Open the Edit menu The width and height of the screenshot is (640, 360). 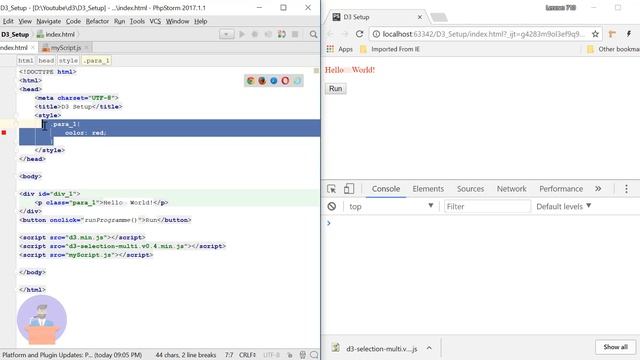pyautogui.click(x=8, y=21)
